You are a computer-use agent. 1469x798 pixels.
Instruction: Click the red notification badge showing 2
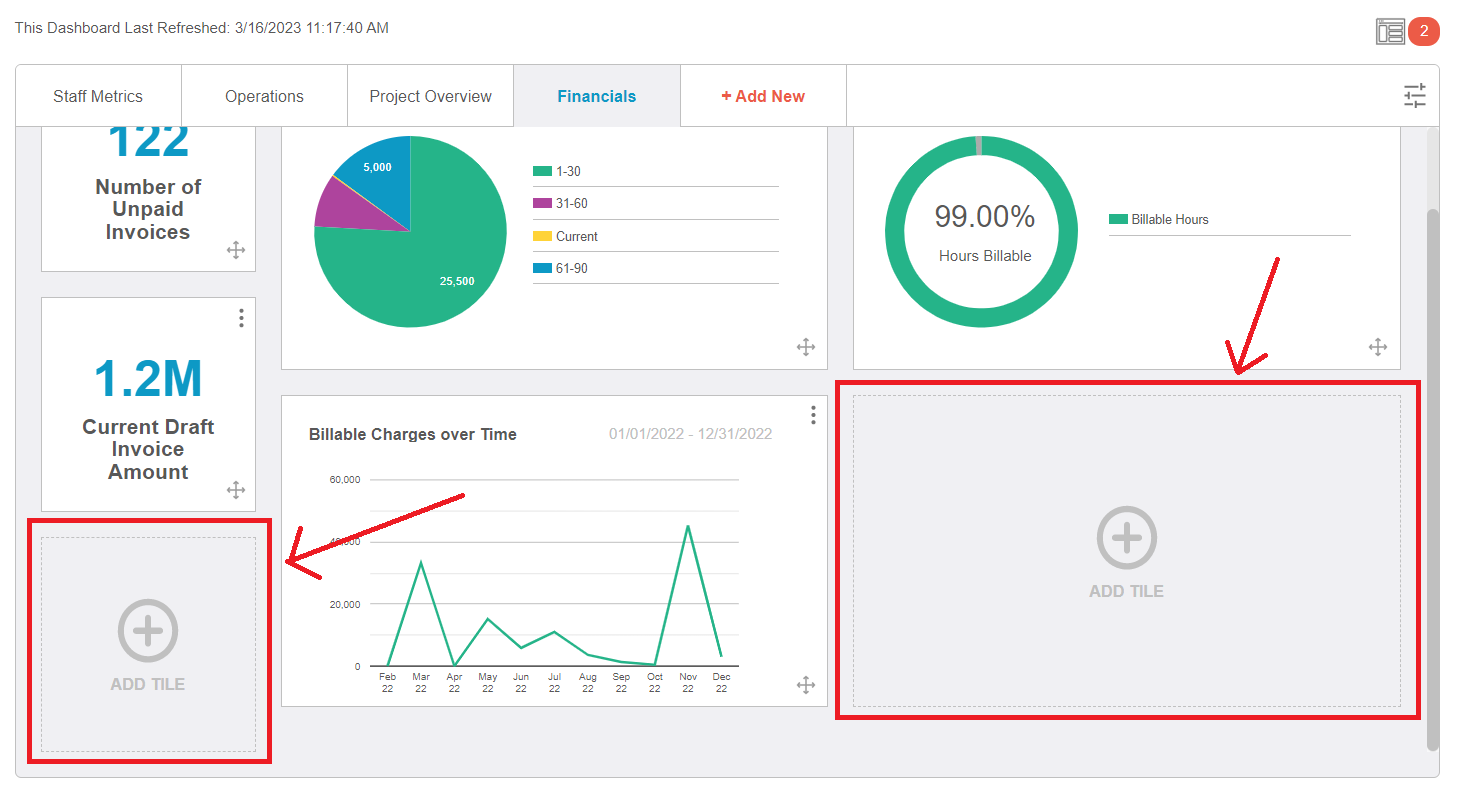pos(1423,32)
